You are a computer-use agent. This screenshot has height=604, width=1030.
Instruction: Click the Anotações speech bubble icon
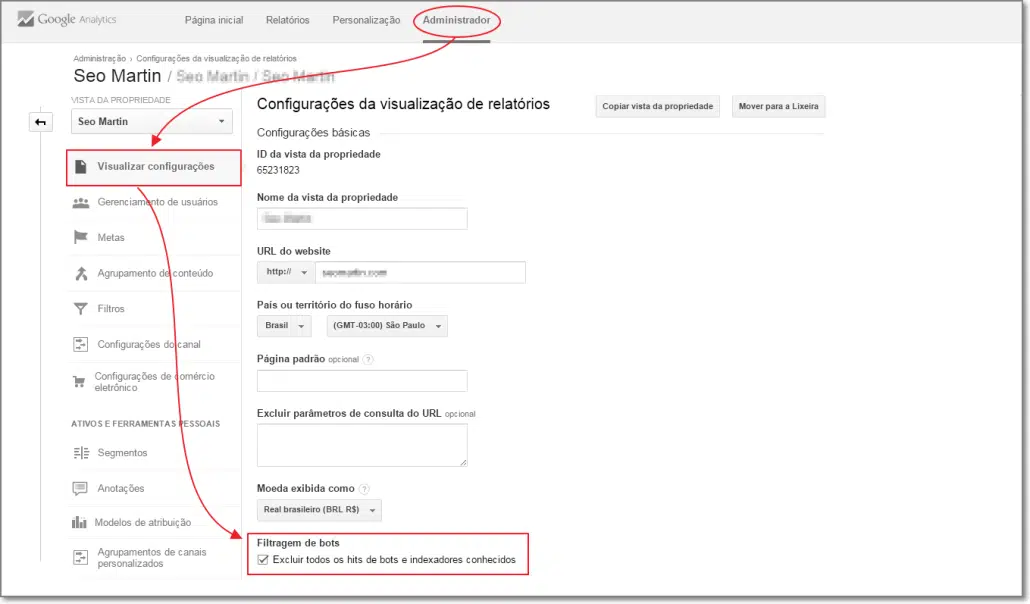click(x=81, y=488)
